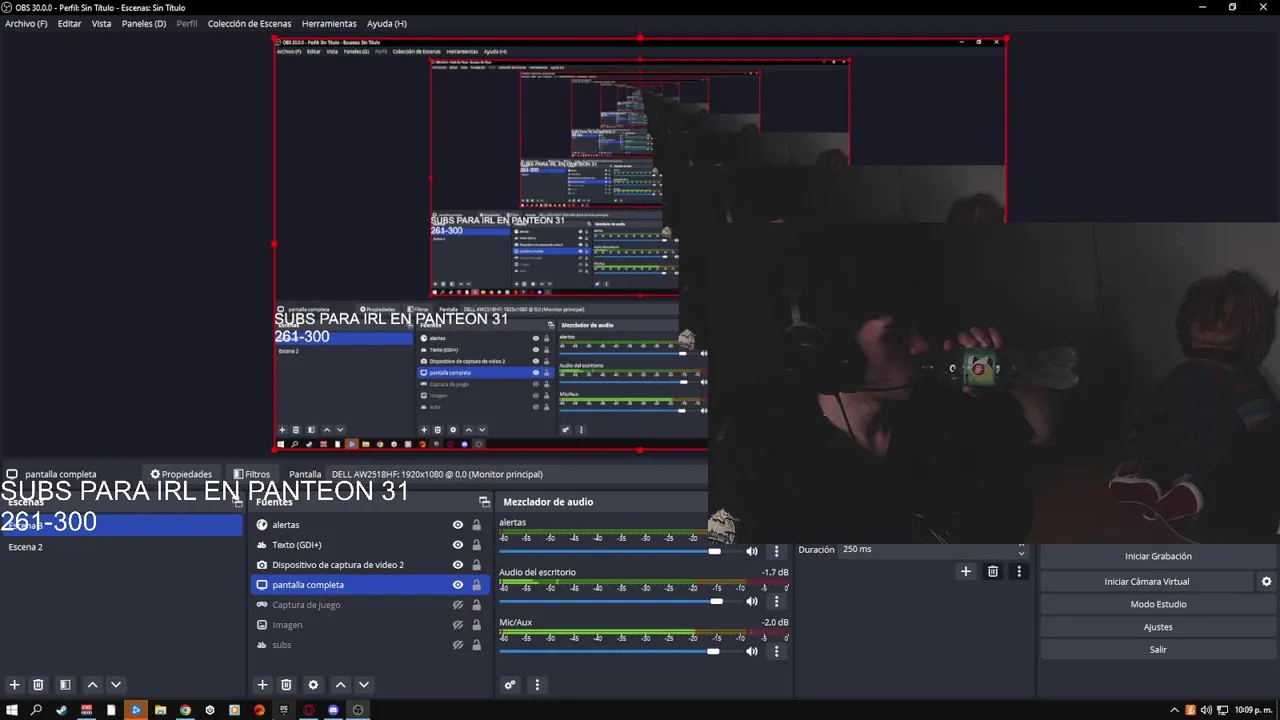This screenshot has width=1280, height=720.
Task: Show the Imagen source
Action: coord(458,625)
